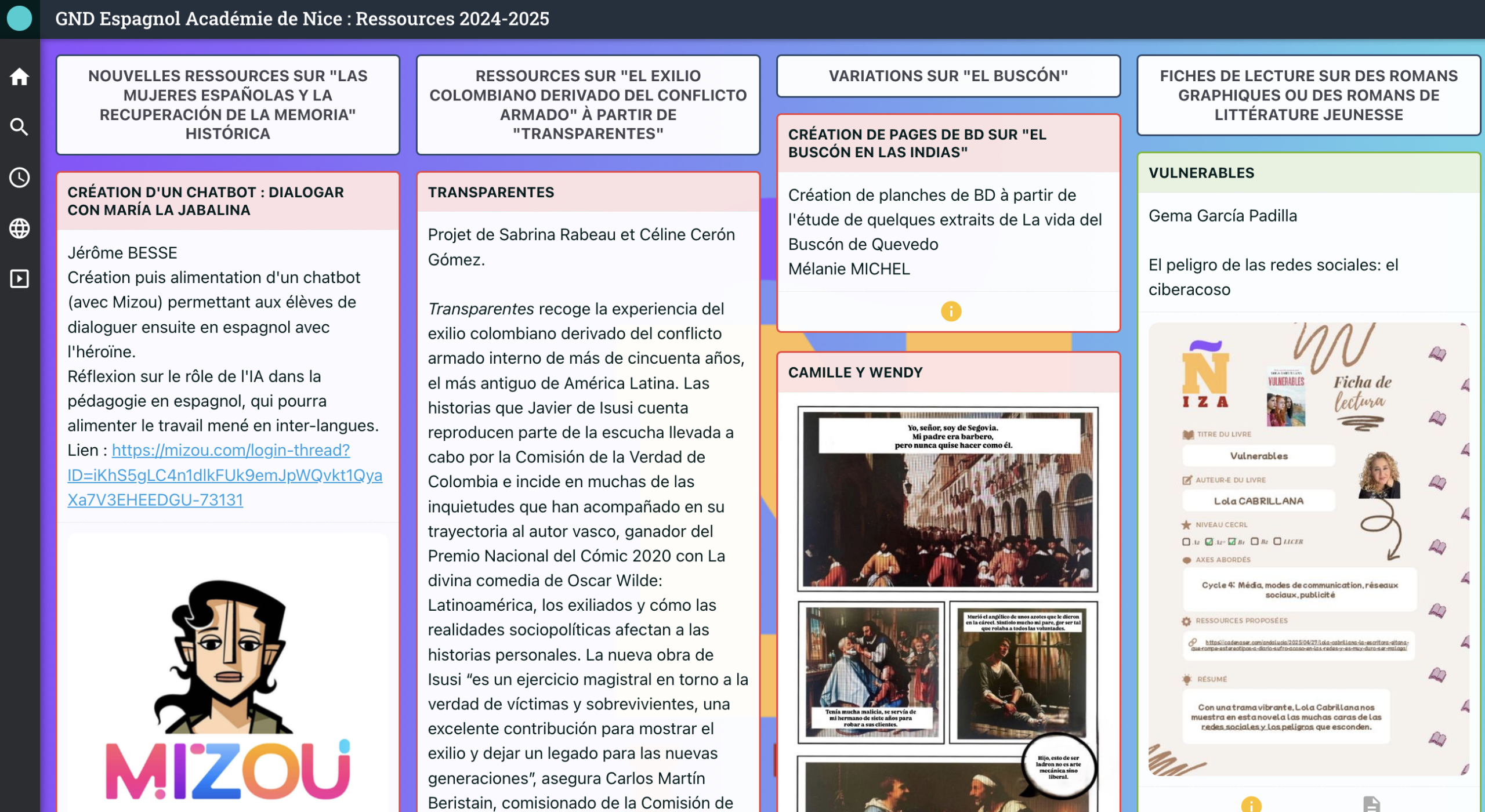Click the author name "Jérôme BESSE"

click(122, 253)
